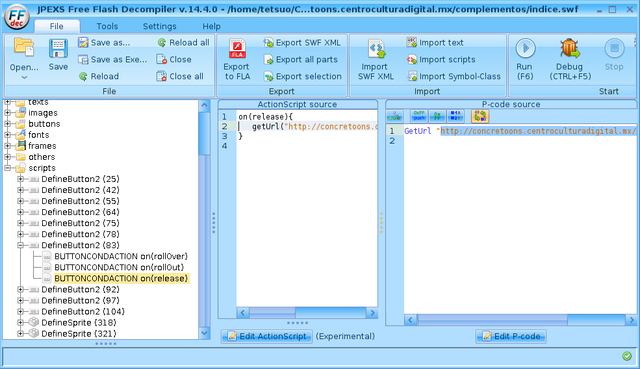Open the Tools ribbon tab
The image size is (640, 369).
coord(107,26)
